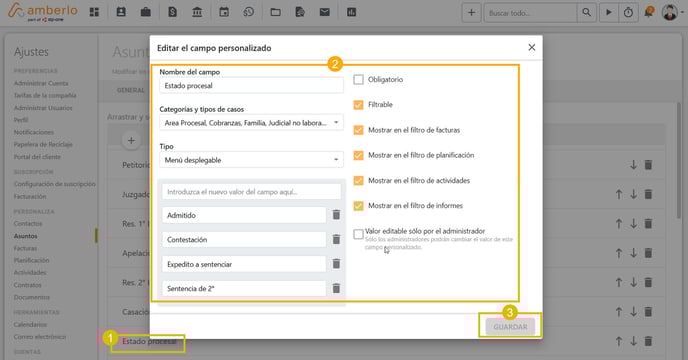Image resolution: width=688 pixels, height=360 pixels.
Task: Click the Admitido value field
Action: coord(244,215)
